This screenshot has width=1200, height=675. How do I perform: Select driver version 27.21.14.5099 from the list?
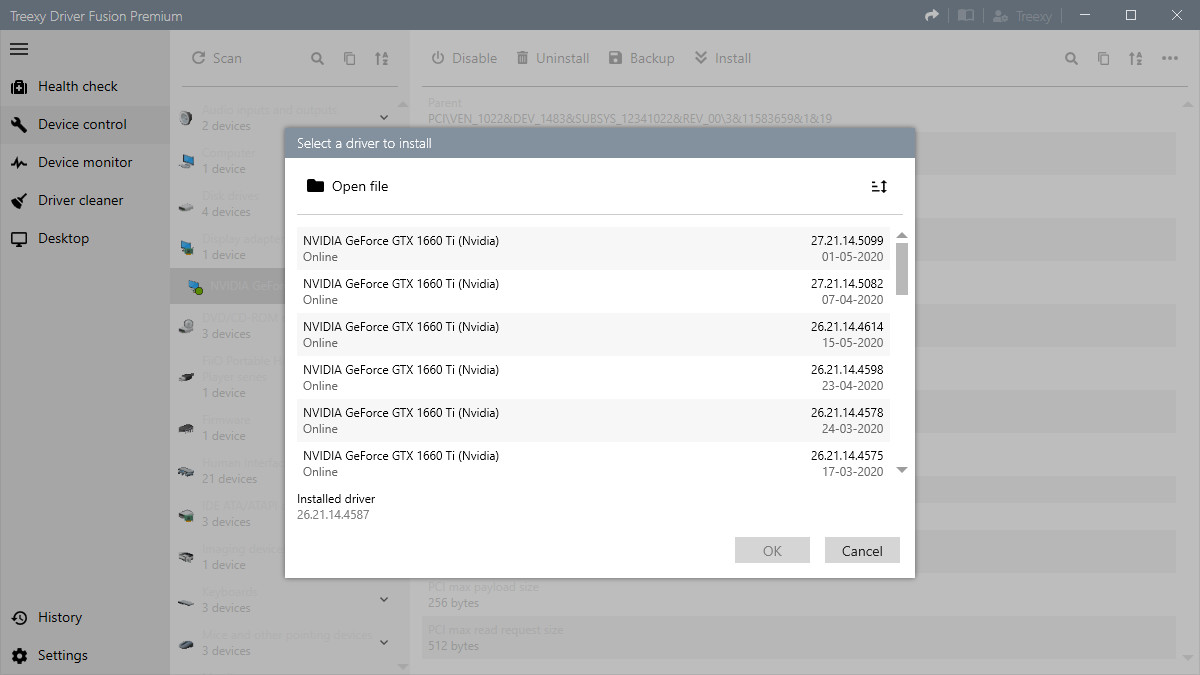(x=600, y=248)
